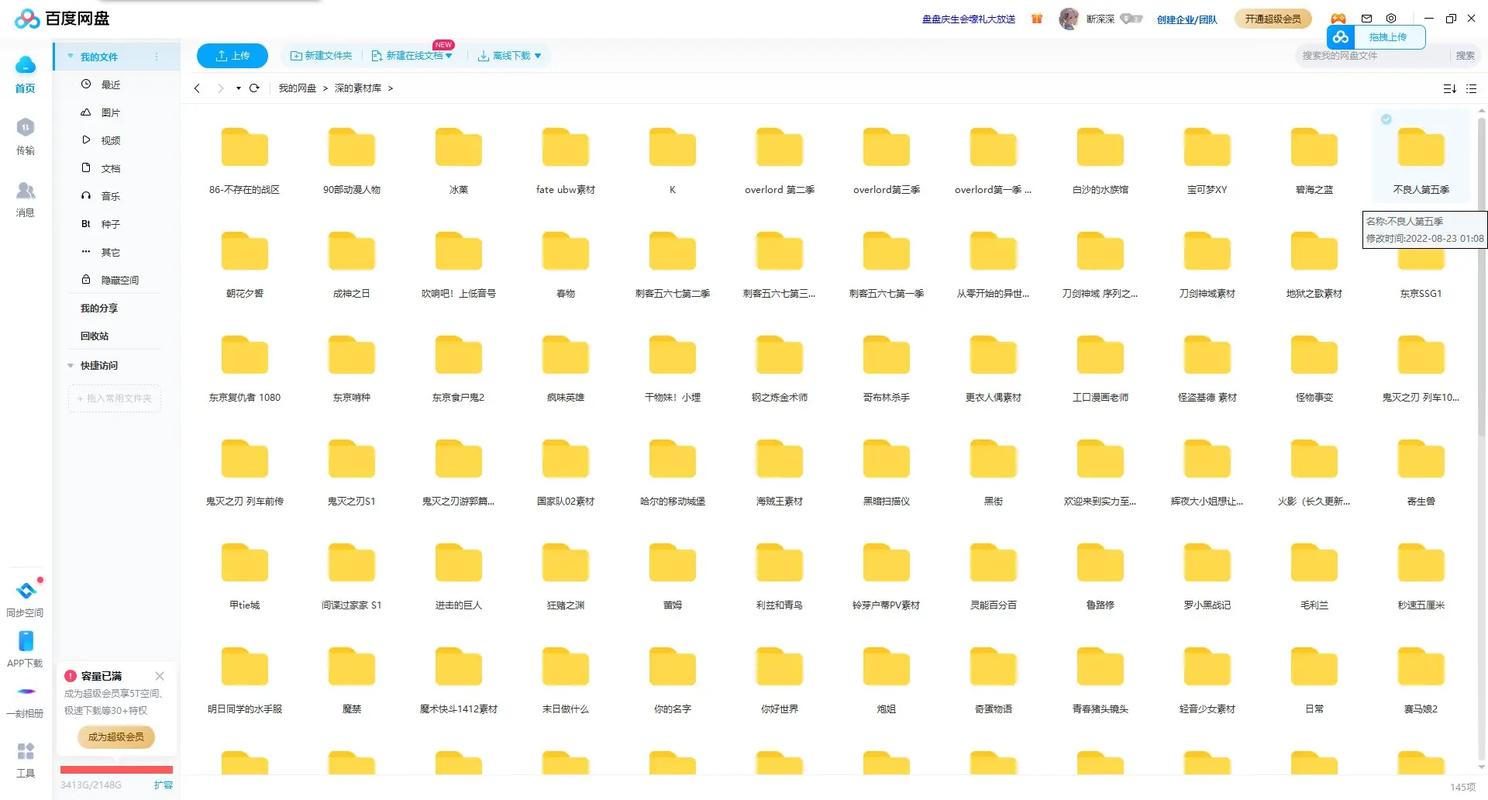Click the 开通超级会员 button
Viewport: 1488px width, 800px height.
(x=1273, y=18)
